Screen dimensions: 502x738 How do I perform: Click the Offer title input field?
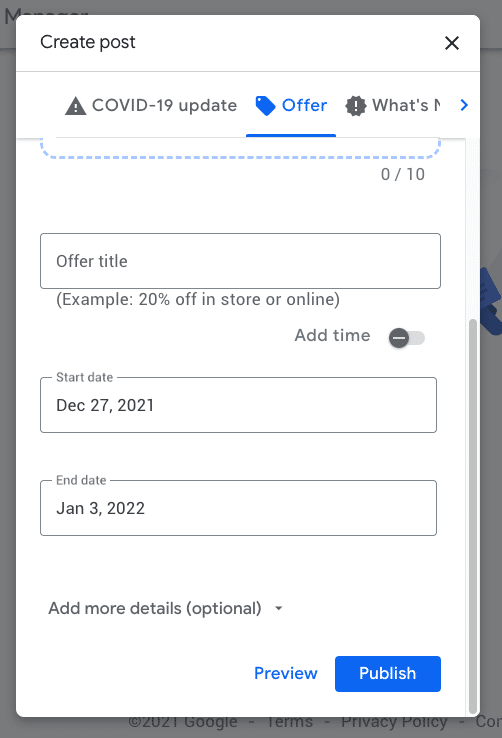tap(240, 261)
